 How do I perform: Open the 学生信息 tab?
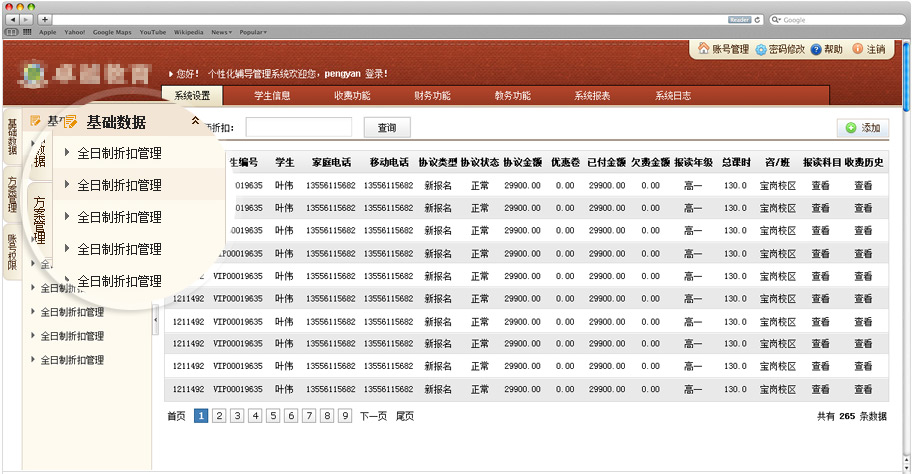tap(272, 96)
